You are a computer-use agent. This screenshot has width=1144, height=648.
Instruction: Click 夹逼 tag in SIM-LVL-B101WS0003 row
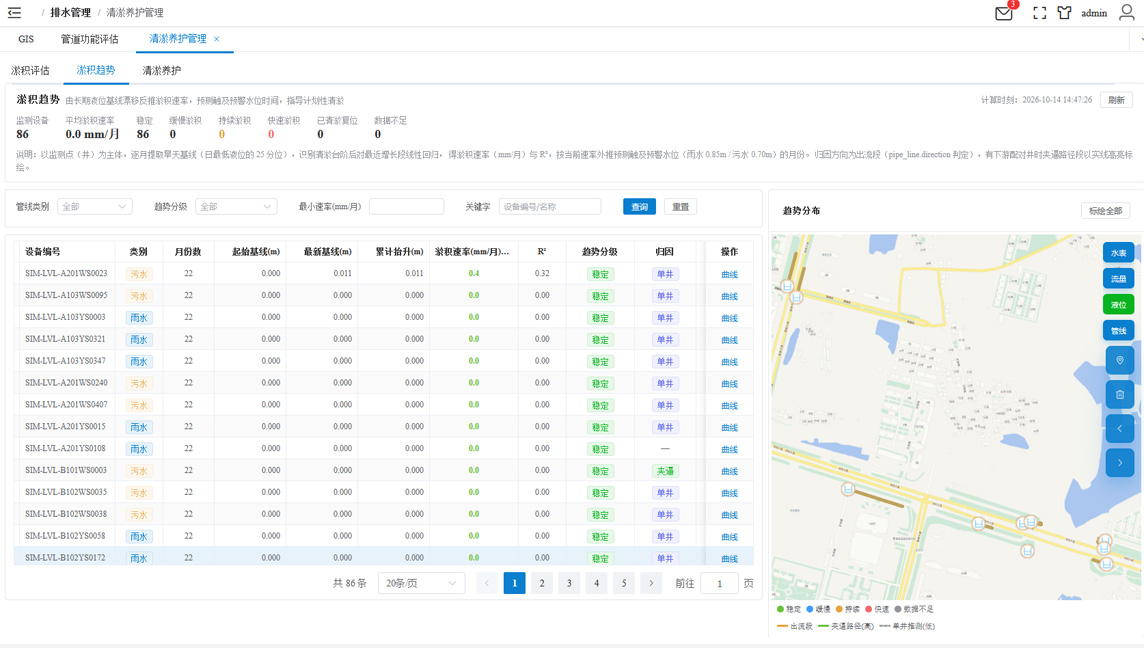(x=665, y=471)
